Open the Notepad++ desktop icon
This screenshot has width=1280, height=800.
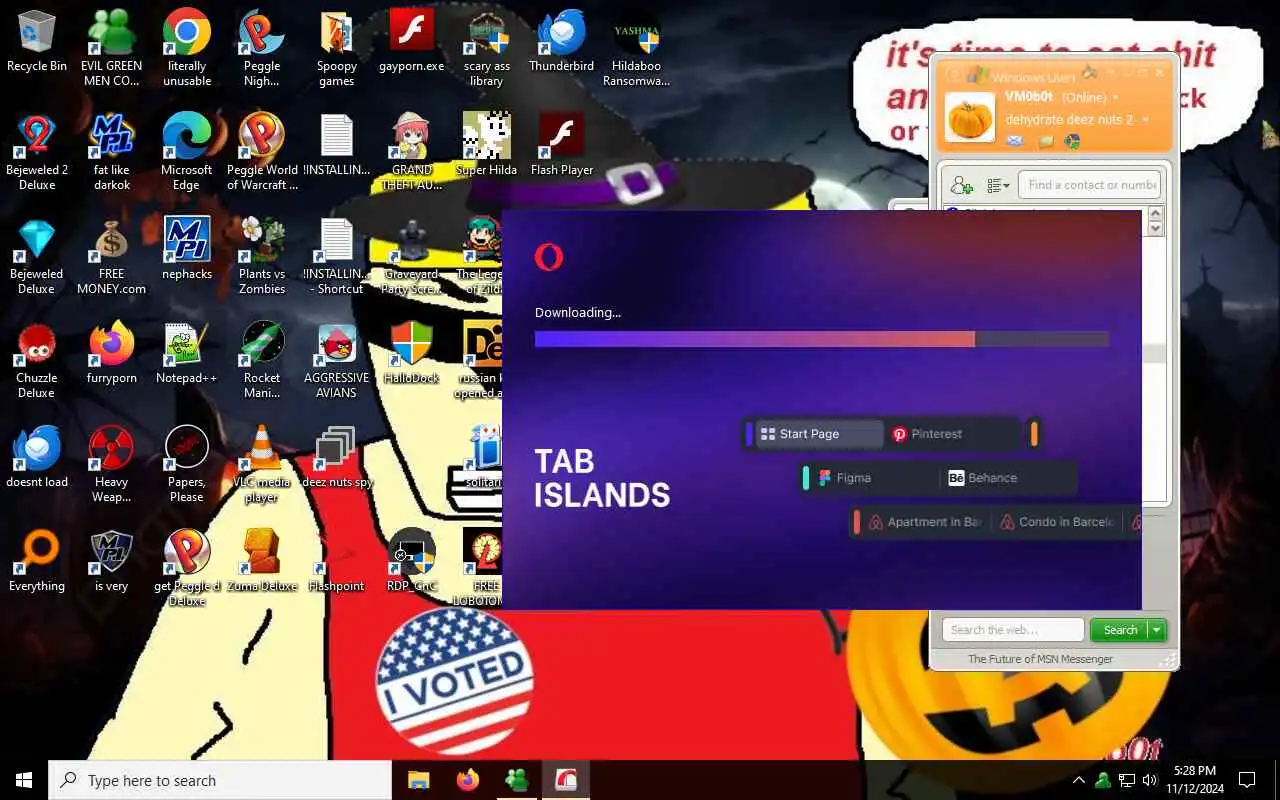[x=187, y=354]
